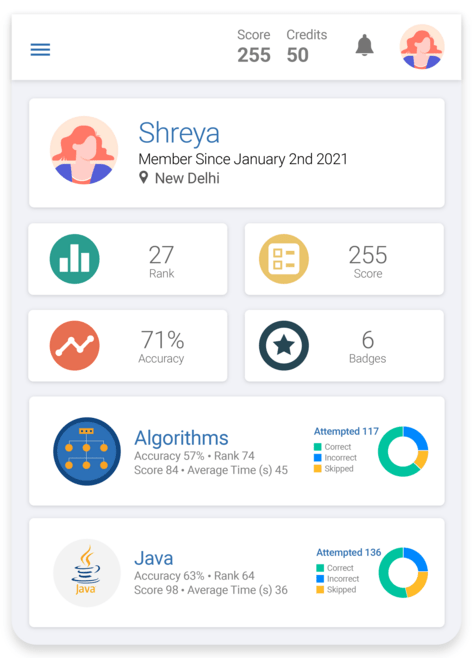
Task: Click the notification bell icon
Action: pos(364,45)
